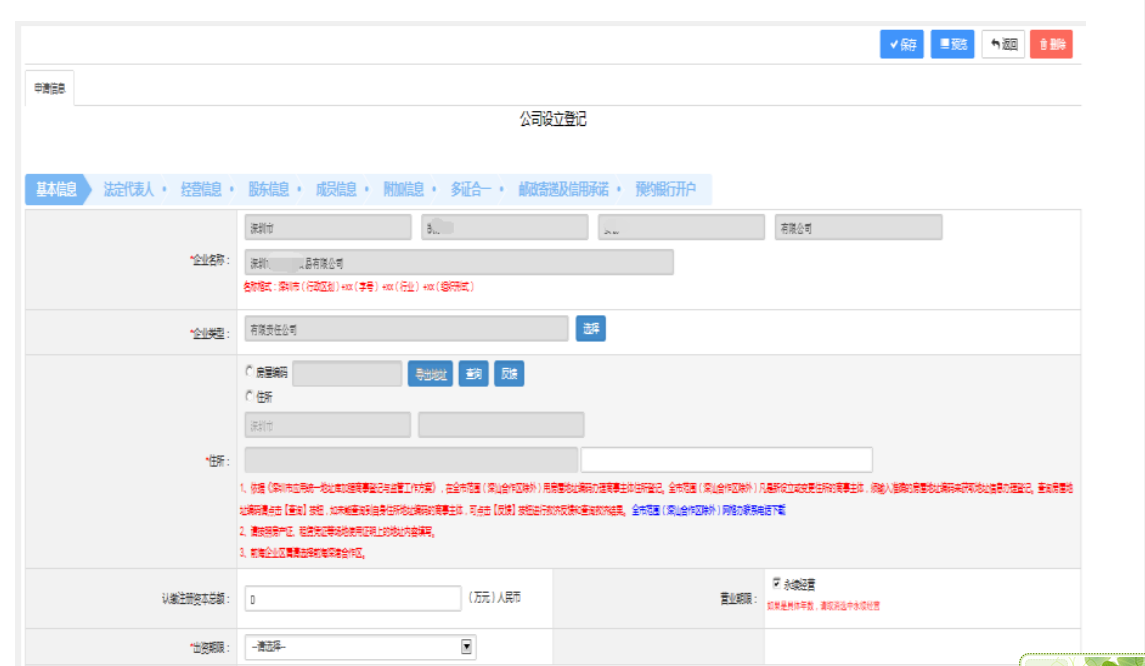Image resolution: width=1145 pixels, height=666 pixels.
Task: Open the 申请信息 tab
Action: tap(49, 89)
